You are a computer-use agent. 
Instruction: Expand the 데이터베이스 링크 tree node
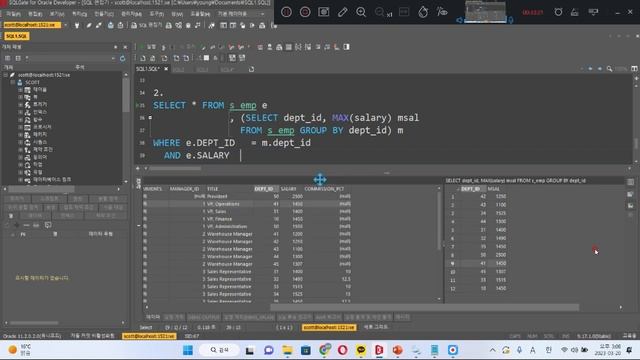[20, 180]
